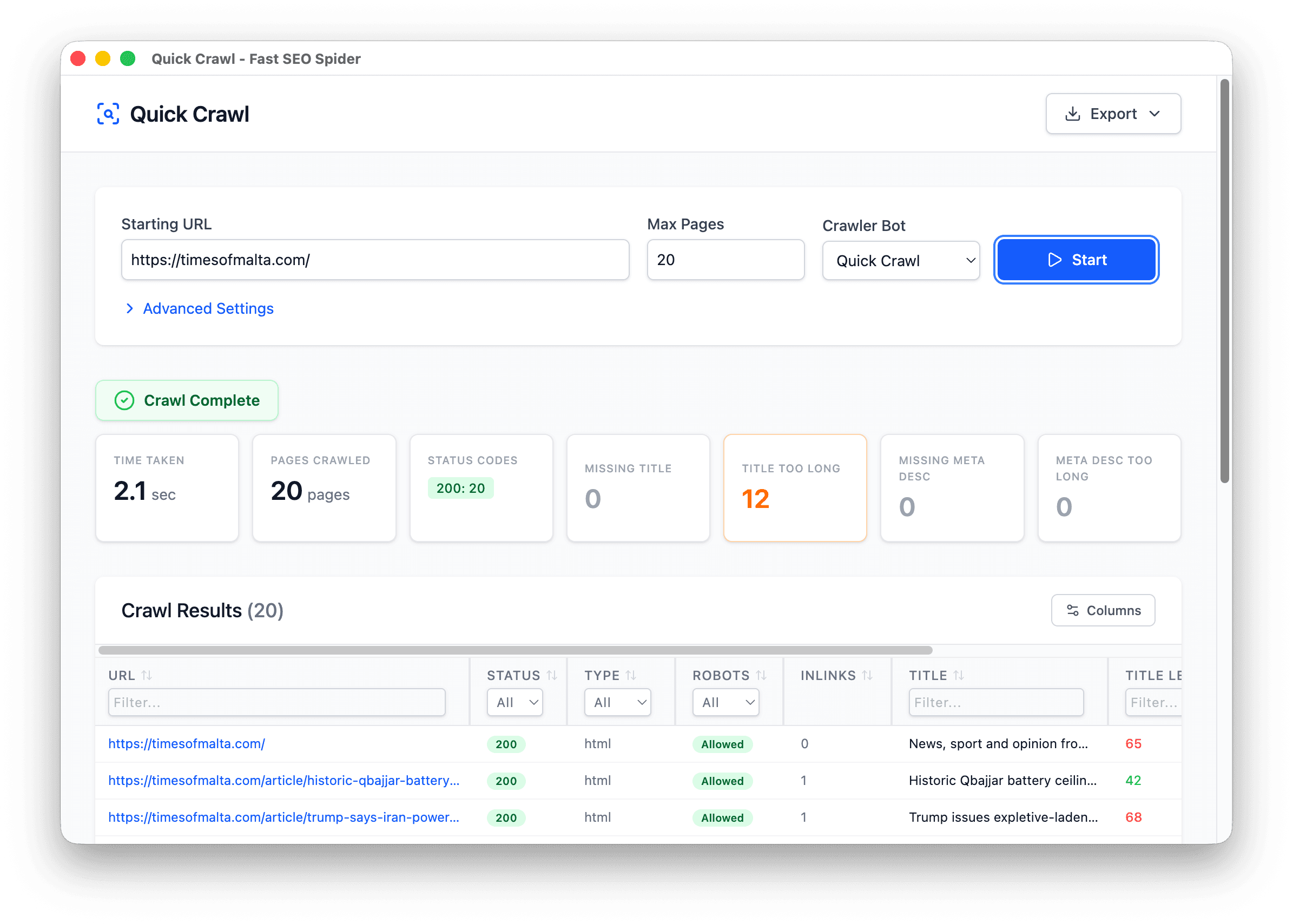Open the ROBOTS filter All dropdown
This screenshot has height=924, width=1293.
[725, 702]
